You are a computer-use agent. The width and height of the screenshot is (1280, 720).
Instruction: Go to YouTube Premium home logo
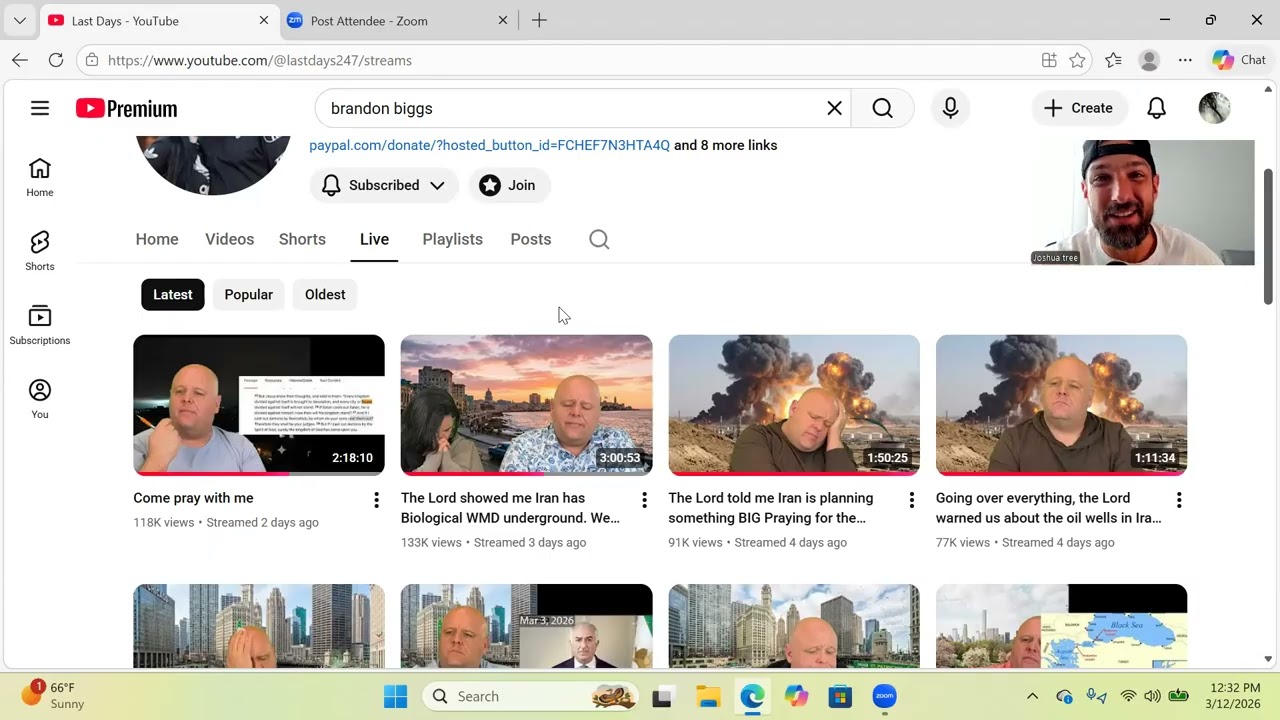tap(126, 108)
